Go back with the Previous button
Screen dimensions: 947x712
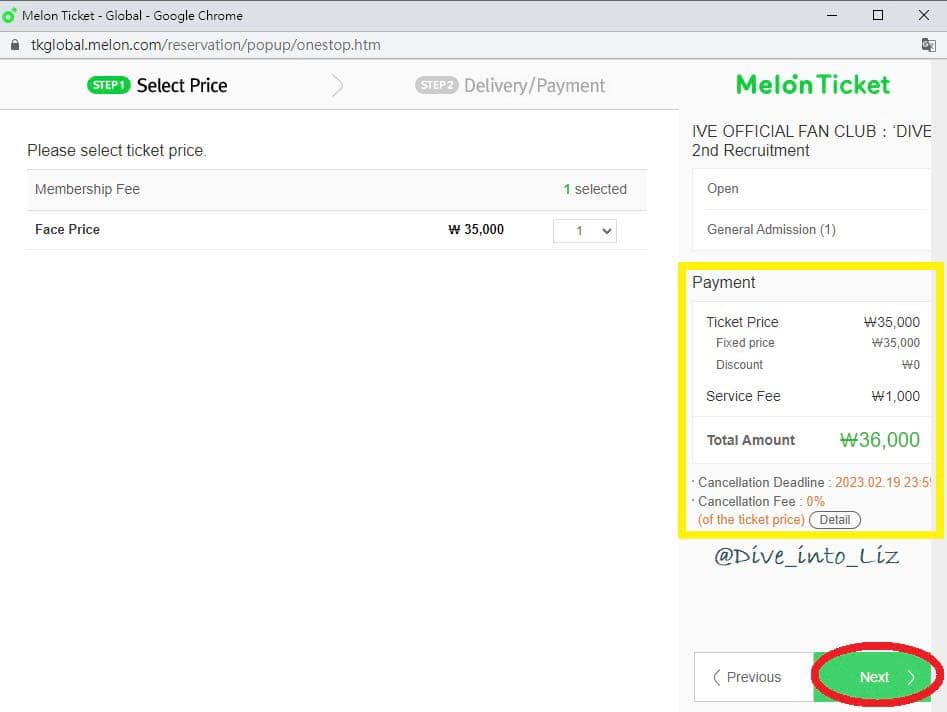click(x=754, y=676)
